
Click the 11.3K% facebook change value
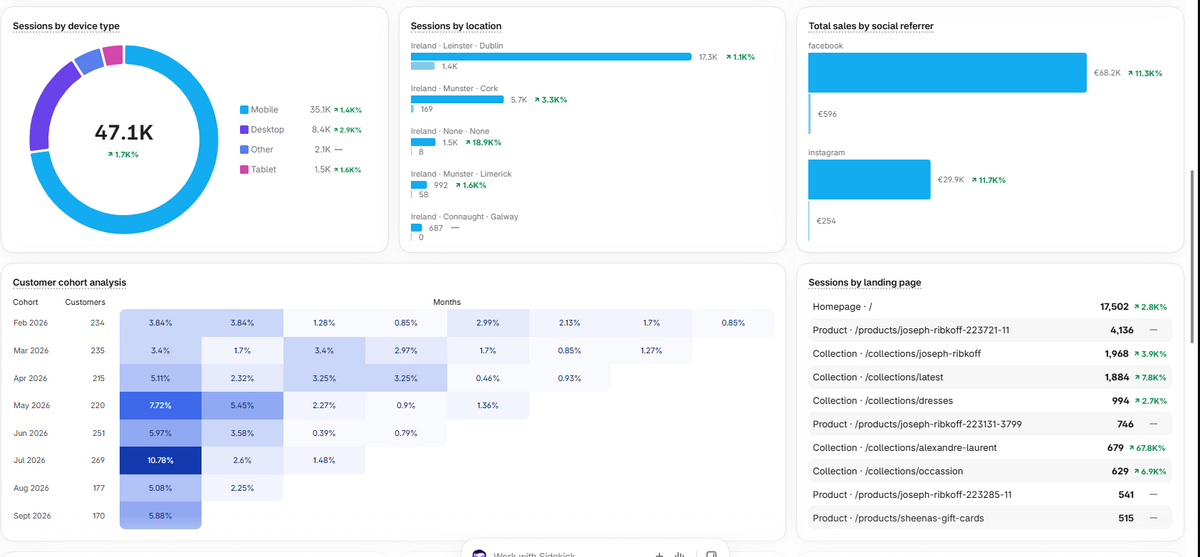coord(1144,73)
